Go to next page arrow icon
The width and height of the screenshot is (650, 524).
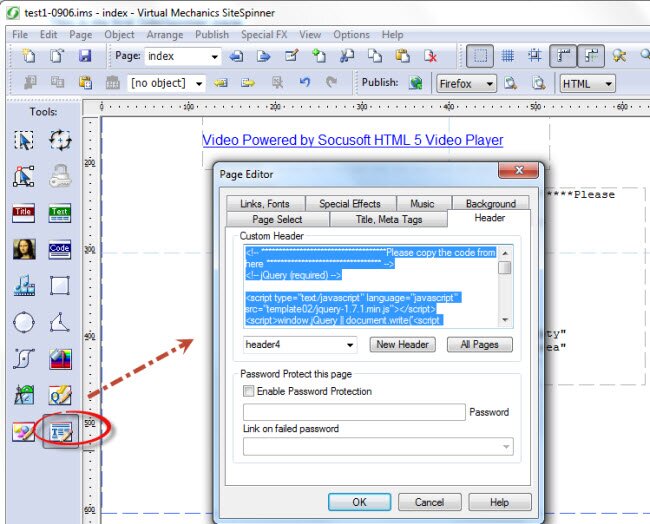pos(264,56)
